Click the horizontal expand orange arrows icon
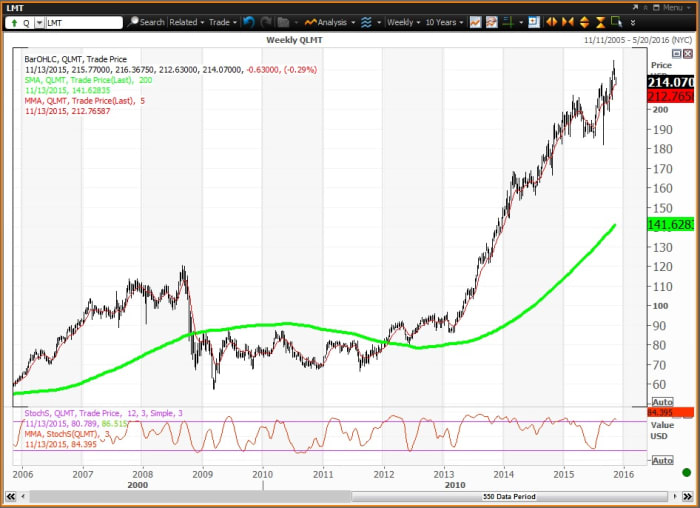700x508 pixels. [x=552, y=22]
